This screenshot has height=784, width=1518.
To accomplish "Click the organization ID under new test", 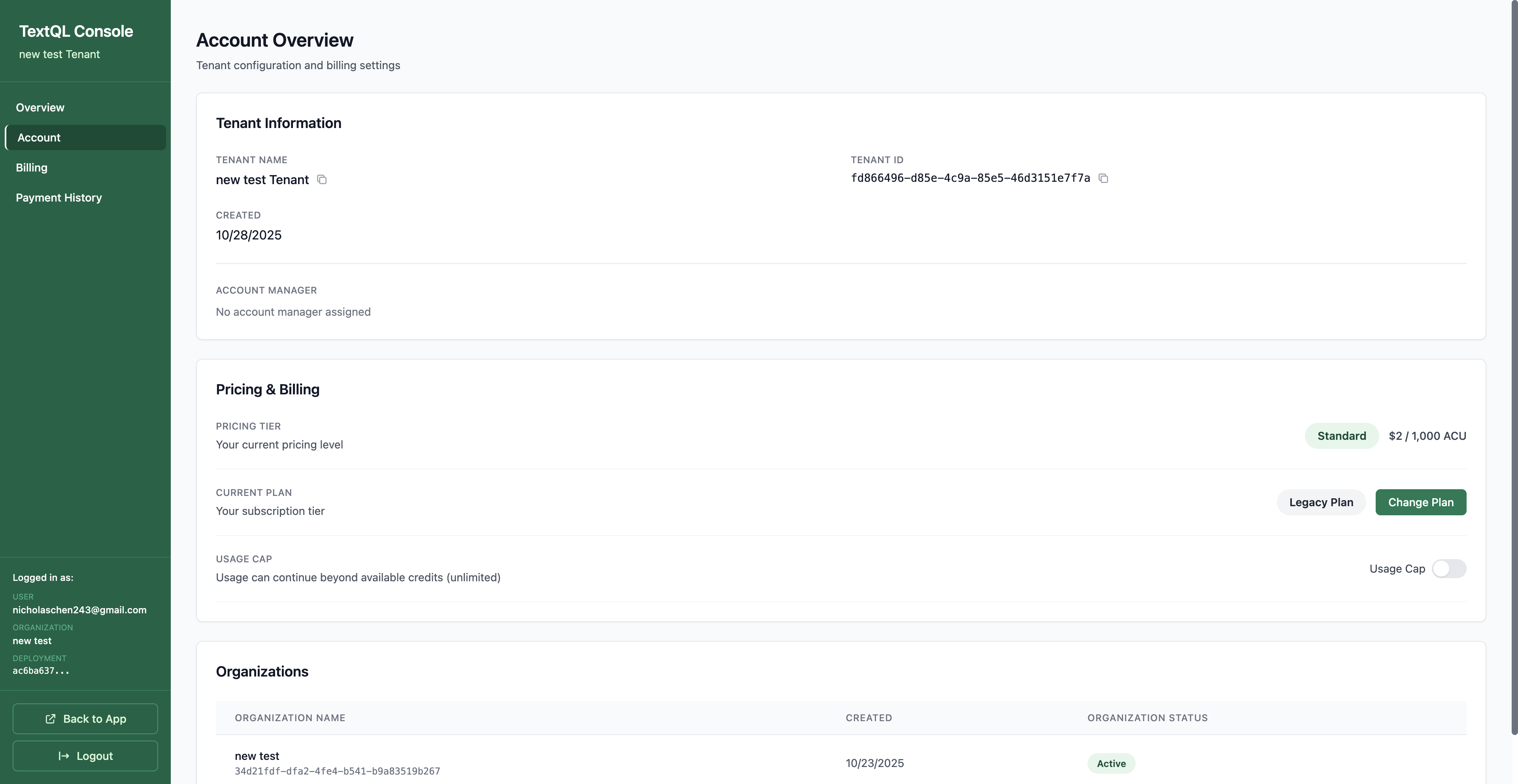I will (x=337, y=771).
